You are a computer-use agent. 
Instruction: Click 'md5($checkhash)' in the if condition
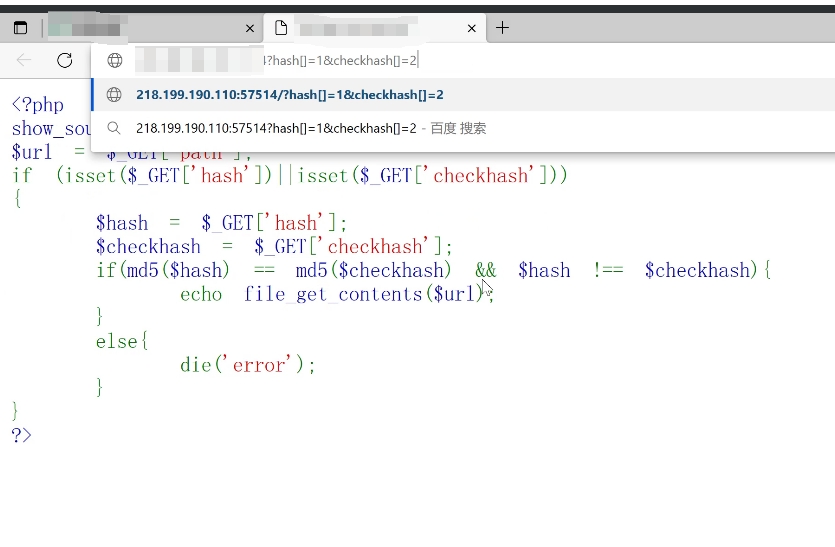373,270
